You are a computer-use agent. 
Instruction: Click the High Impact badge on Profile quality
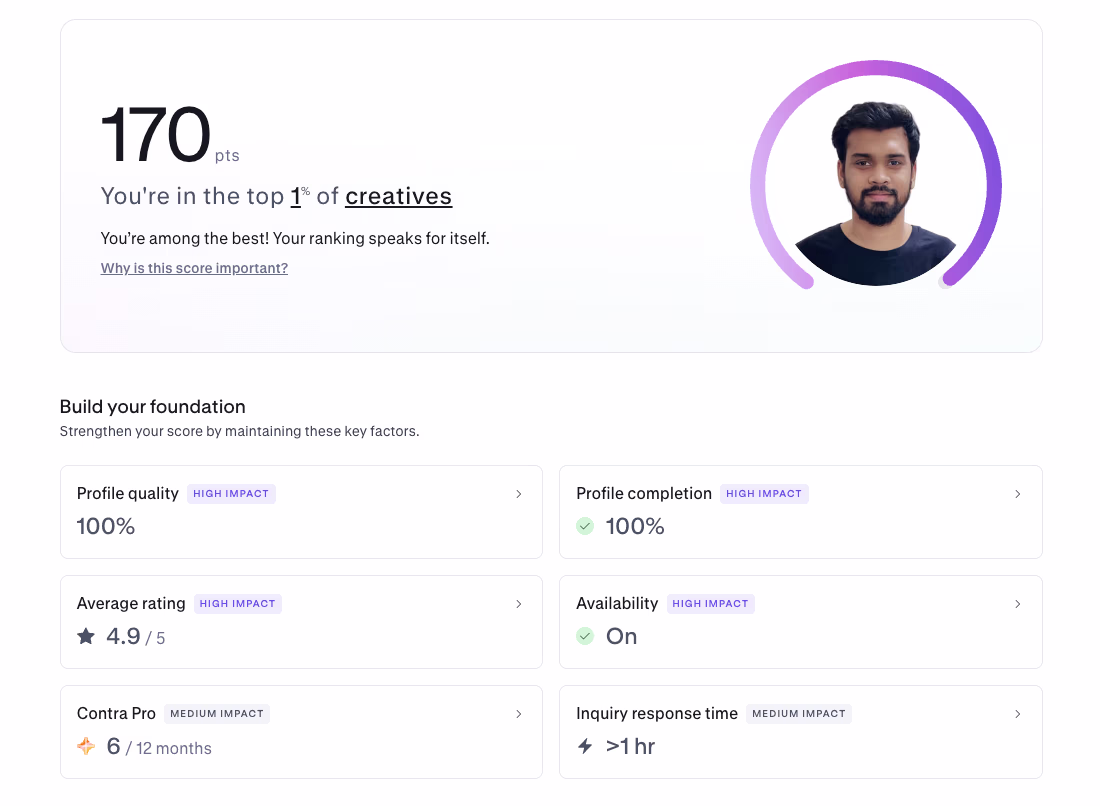tap(231, 494)
